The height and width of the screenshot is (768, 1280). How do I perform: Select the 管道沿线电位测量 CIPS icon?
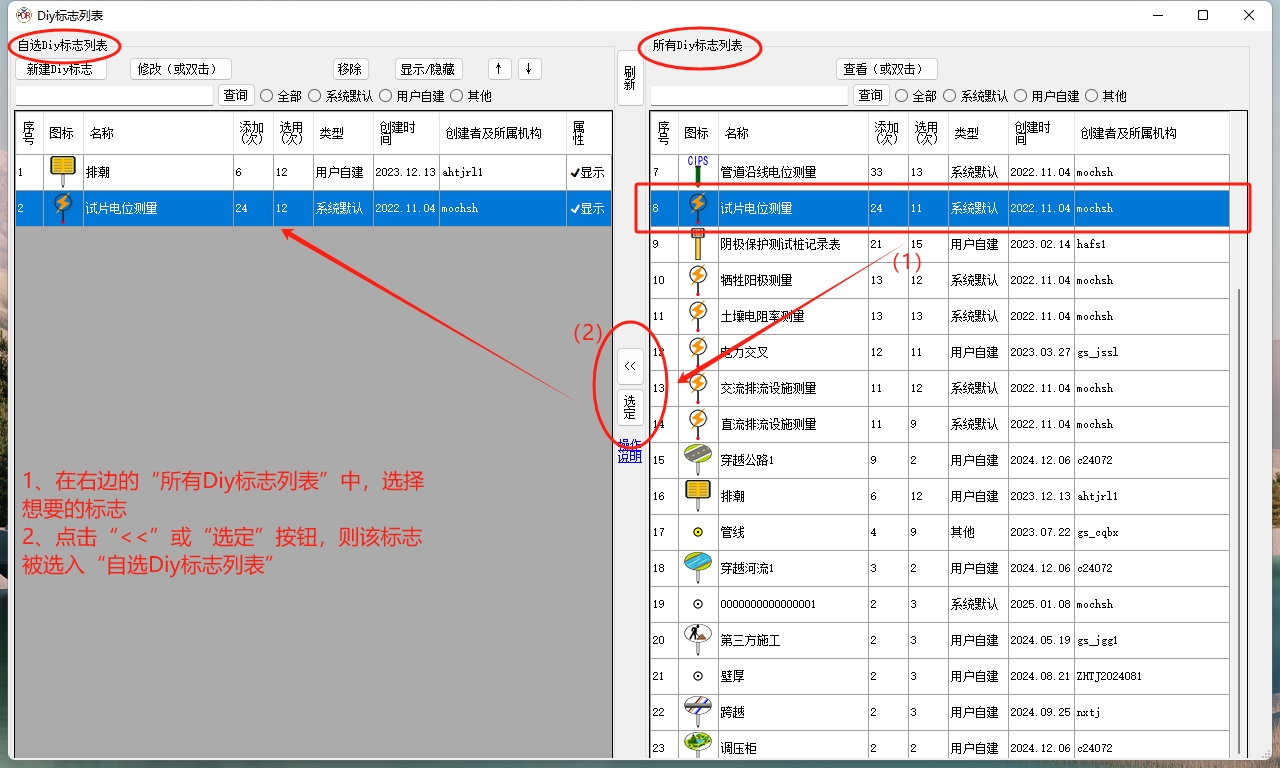697,171
